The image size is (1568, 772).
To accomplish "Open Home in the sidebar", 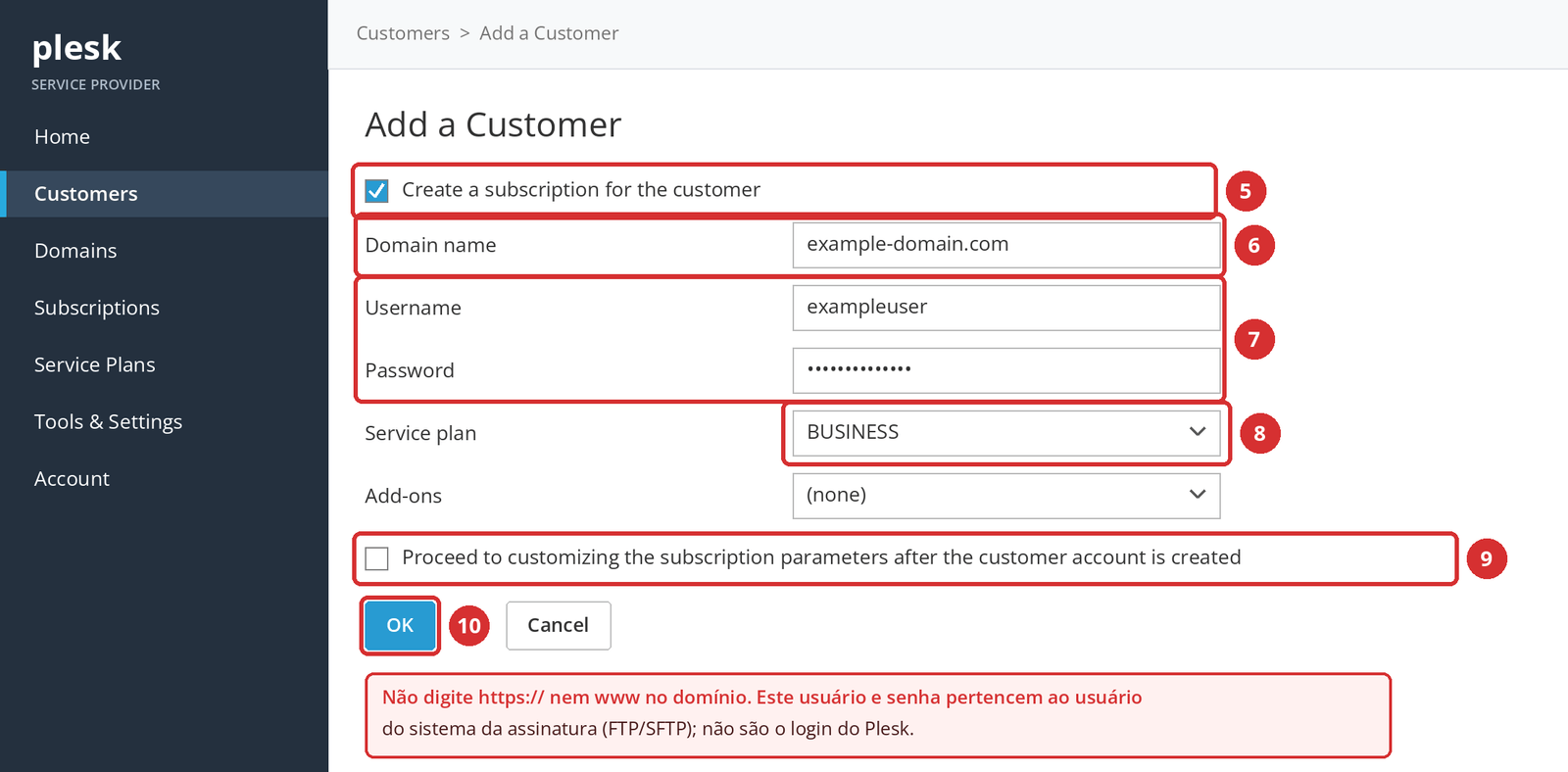I will pyautogui.click(x=62, y=137).
